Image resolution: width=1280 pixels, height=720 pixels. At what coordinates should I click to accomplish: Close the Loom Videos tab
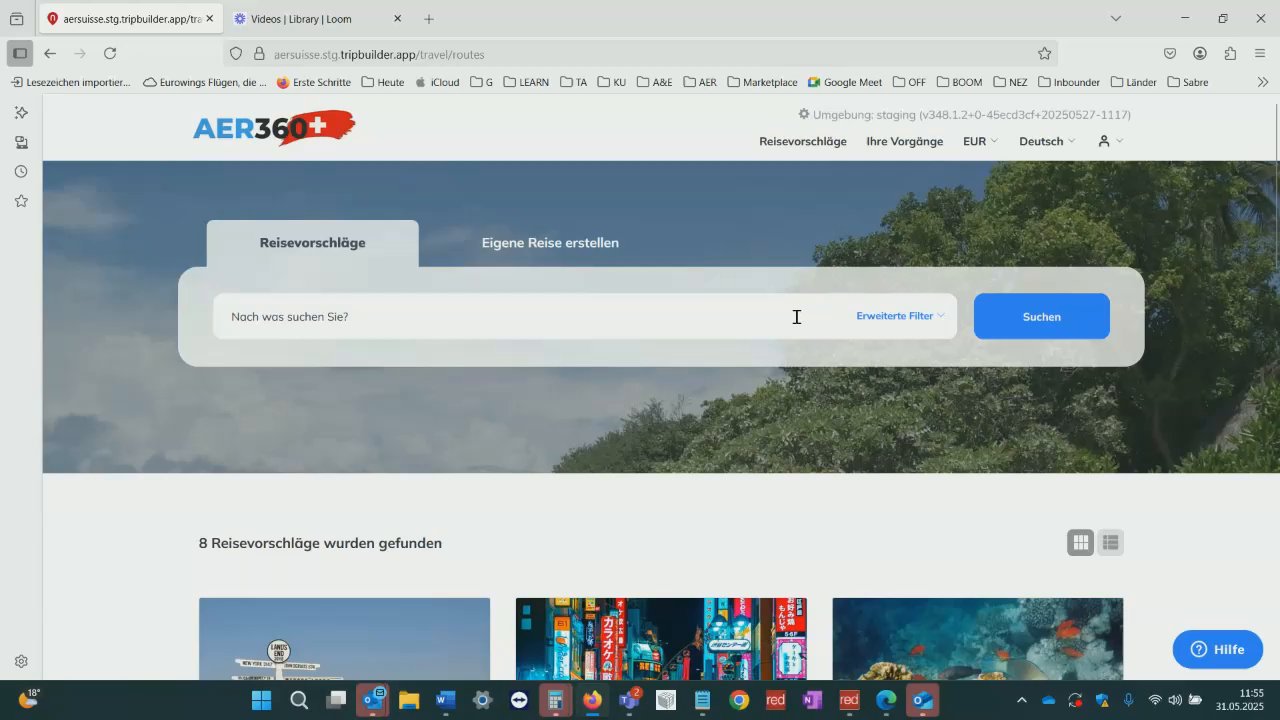tap(397, 19)
